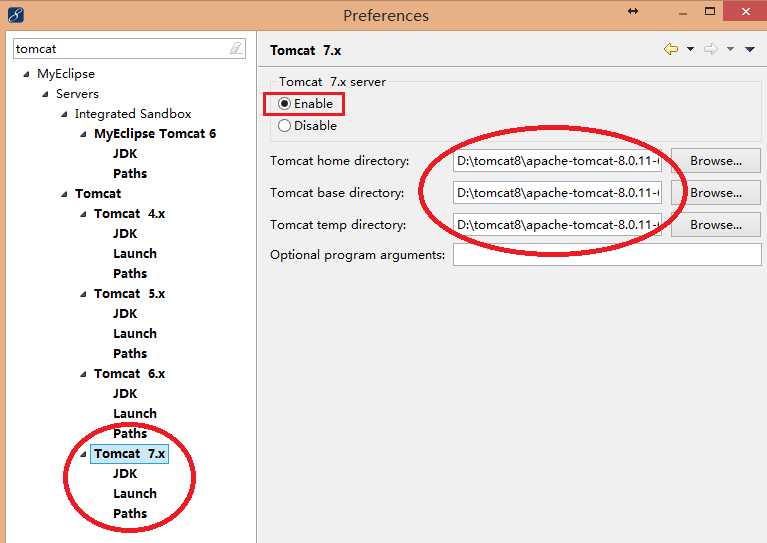Collapse the Tomcat parent node

pyautogui.click(x=65, y=194)
